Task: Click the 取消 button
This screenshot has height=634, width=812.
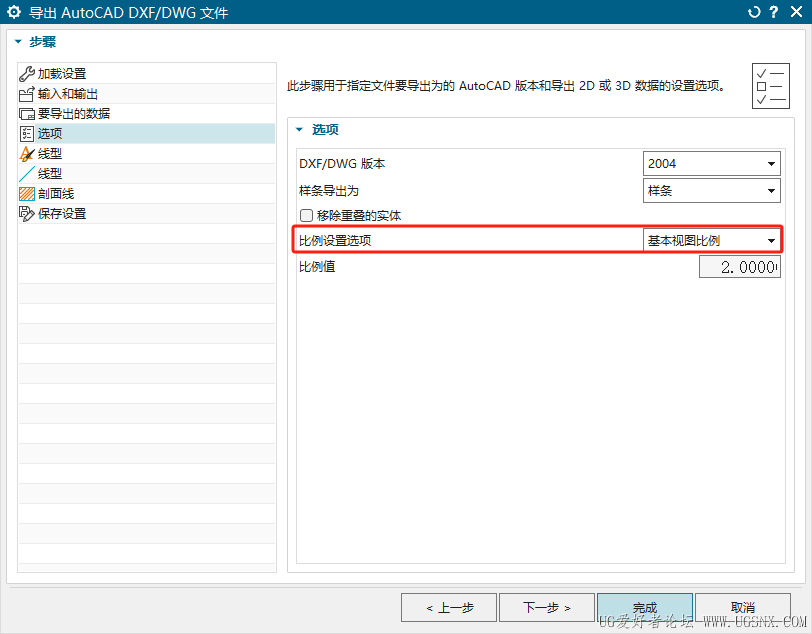Action: [743, 608]
